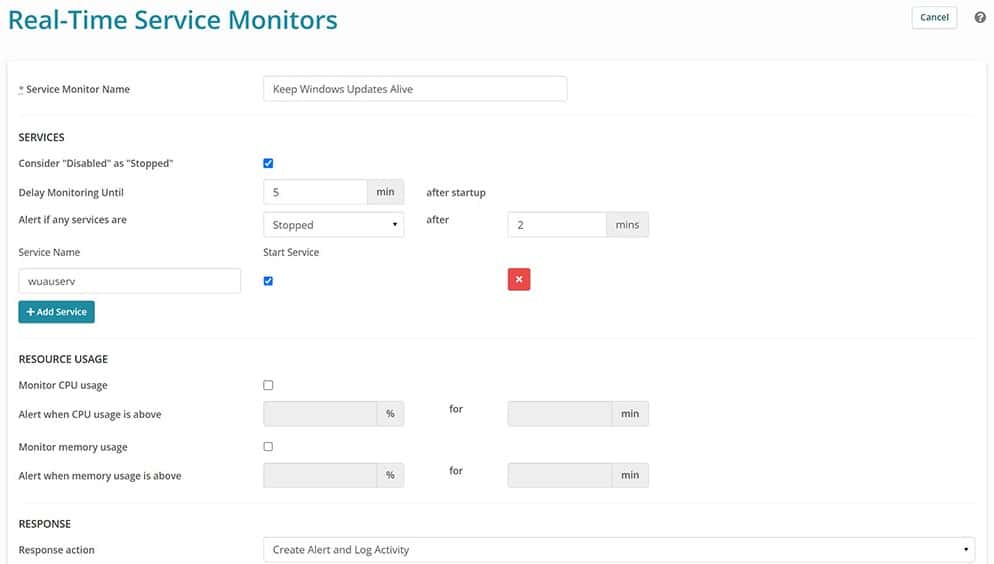Screen dimensions: 994x564
Task: Click the Service Name column label
Action: pos(49,252)
